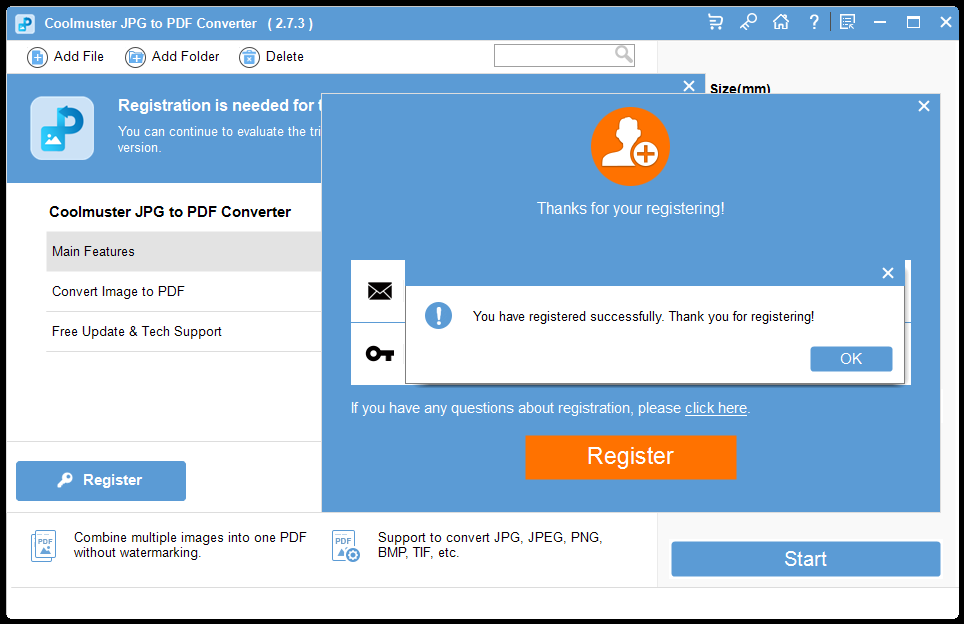Click the key registration icon in title bar

(x=748, y=22)
